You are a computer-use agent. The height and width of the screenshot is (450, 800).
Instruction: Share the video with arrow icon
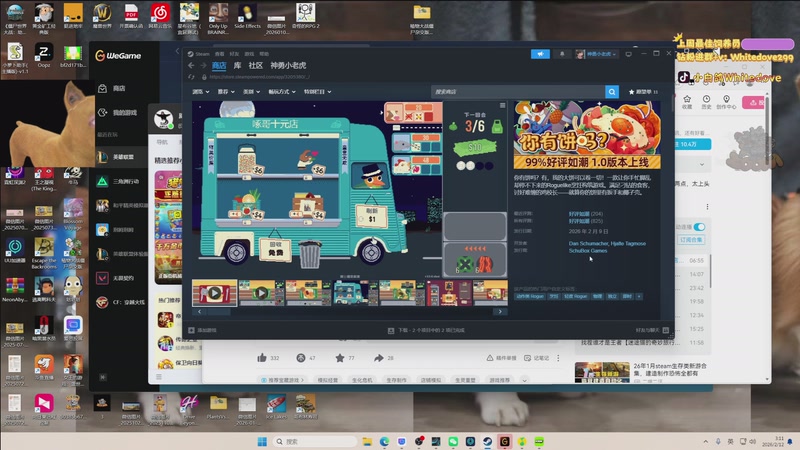379,358
